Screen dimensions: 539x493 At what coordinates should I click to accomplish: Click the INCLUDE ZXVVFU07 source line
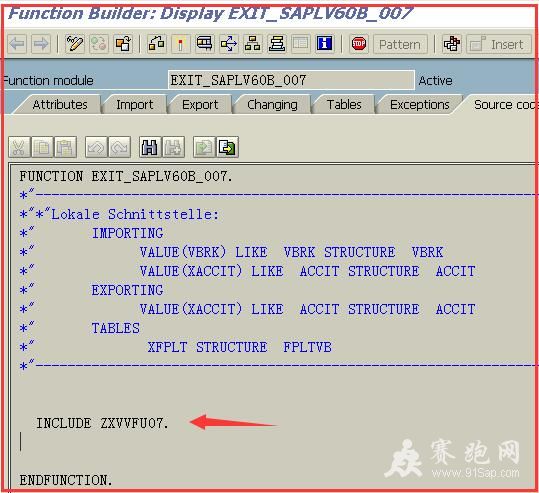(x=102, y=423)
